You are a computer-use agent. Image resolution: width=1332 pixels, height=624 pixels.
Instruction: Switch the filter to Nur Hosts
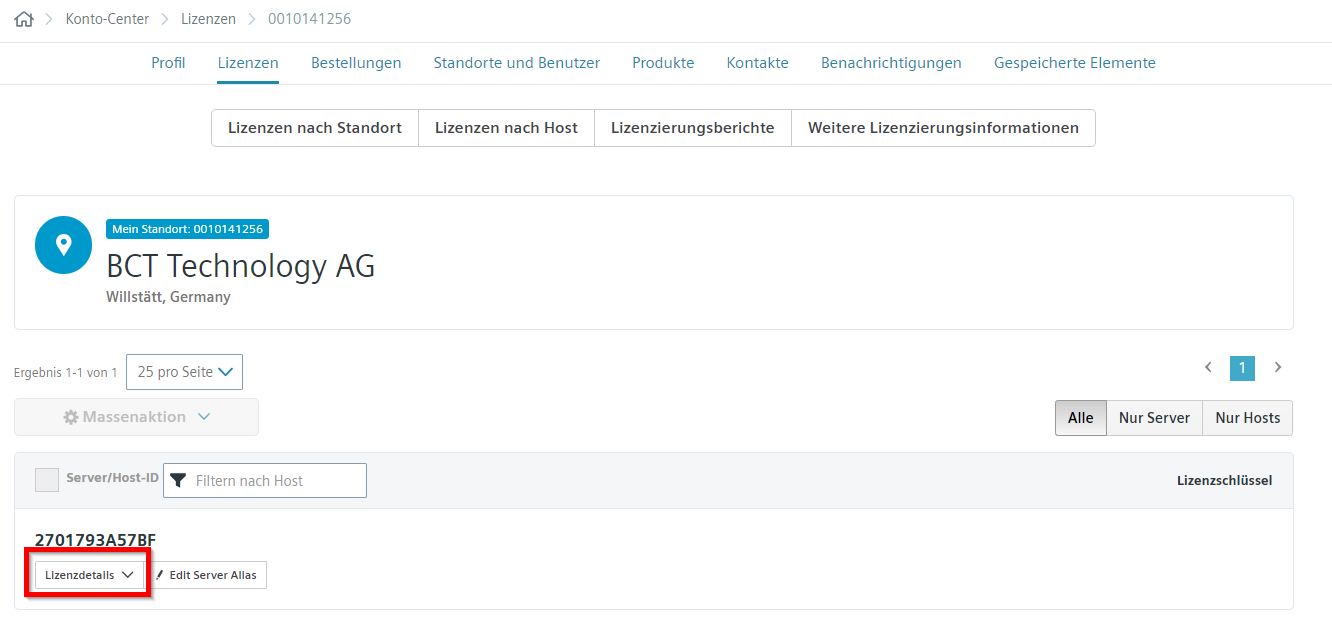(1247, 417)
